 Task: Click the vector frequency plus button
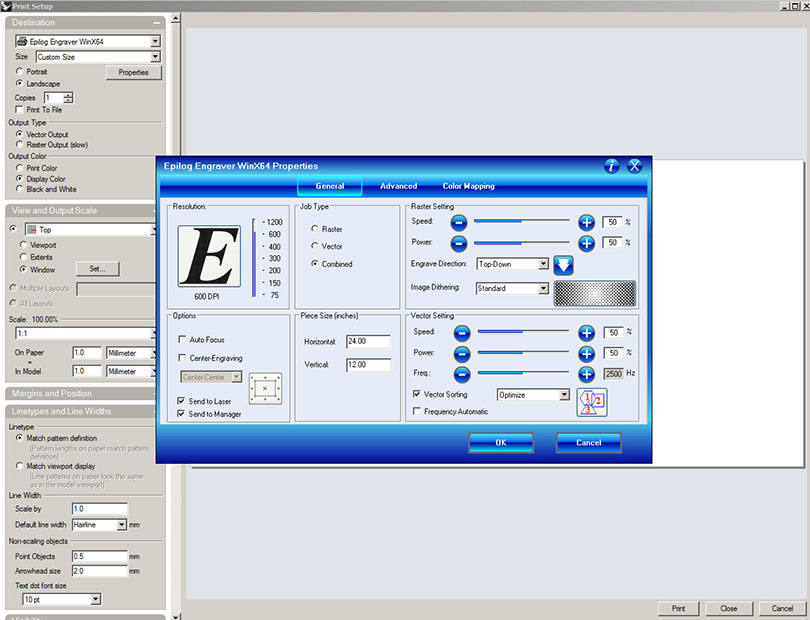pos(586,375)
